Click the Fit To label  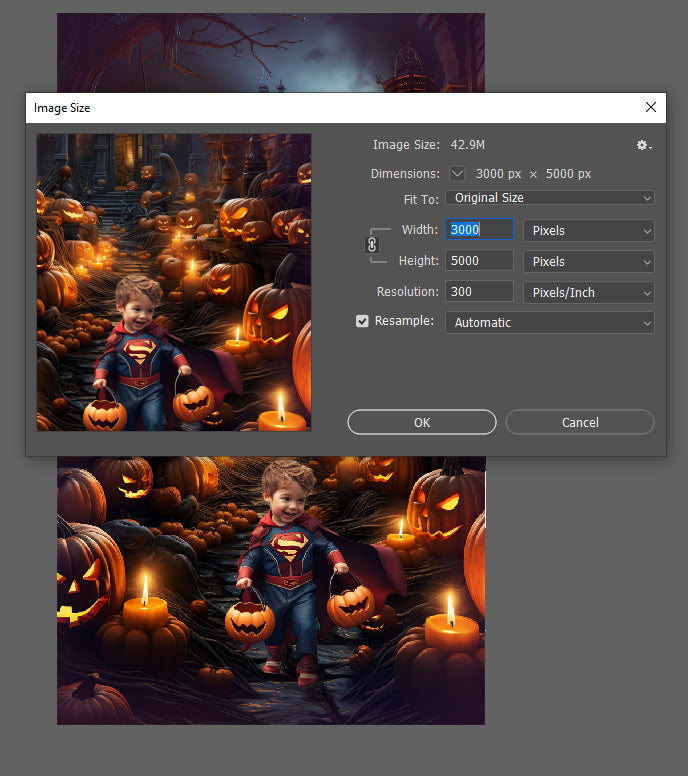pyautogui.click(x=421, y=199)
